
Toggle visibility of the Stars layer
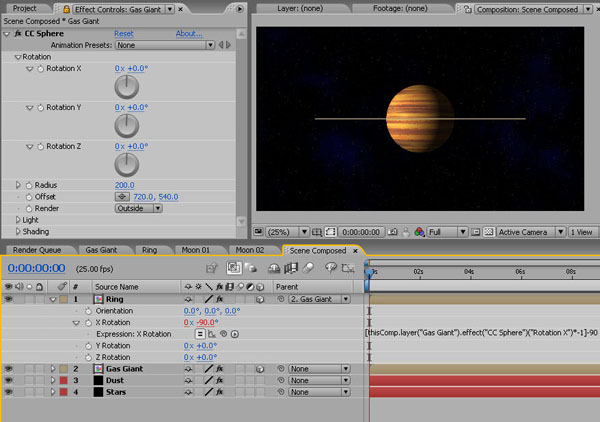coord(9,393)
